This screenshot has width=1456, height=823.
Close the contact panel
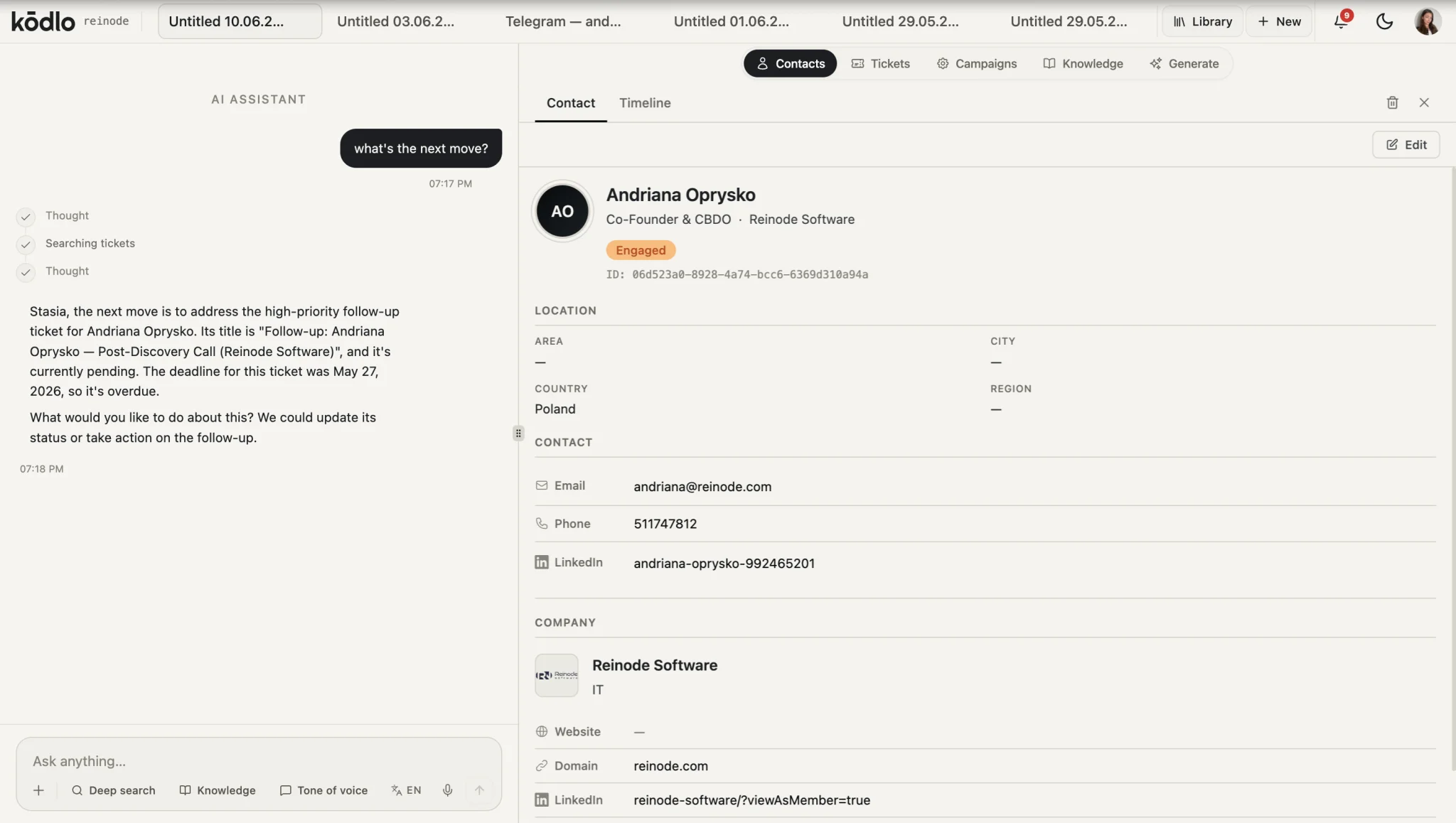(x=1424, y=102)
